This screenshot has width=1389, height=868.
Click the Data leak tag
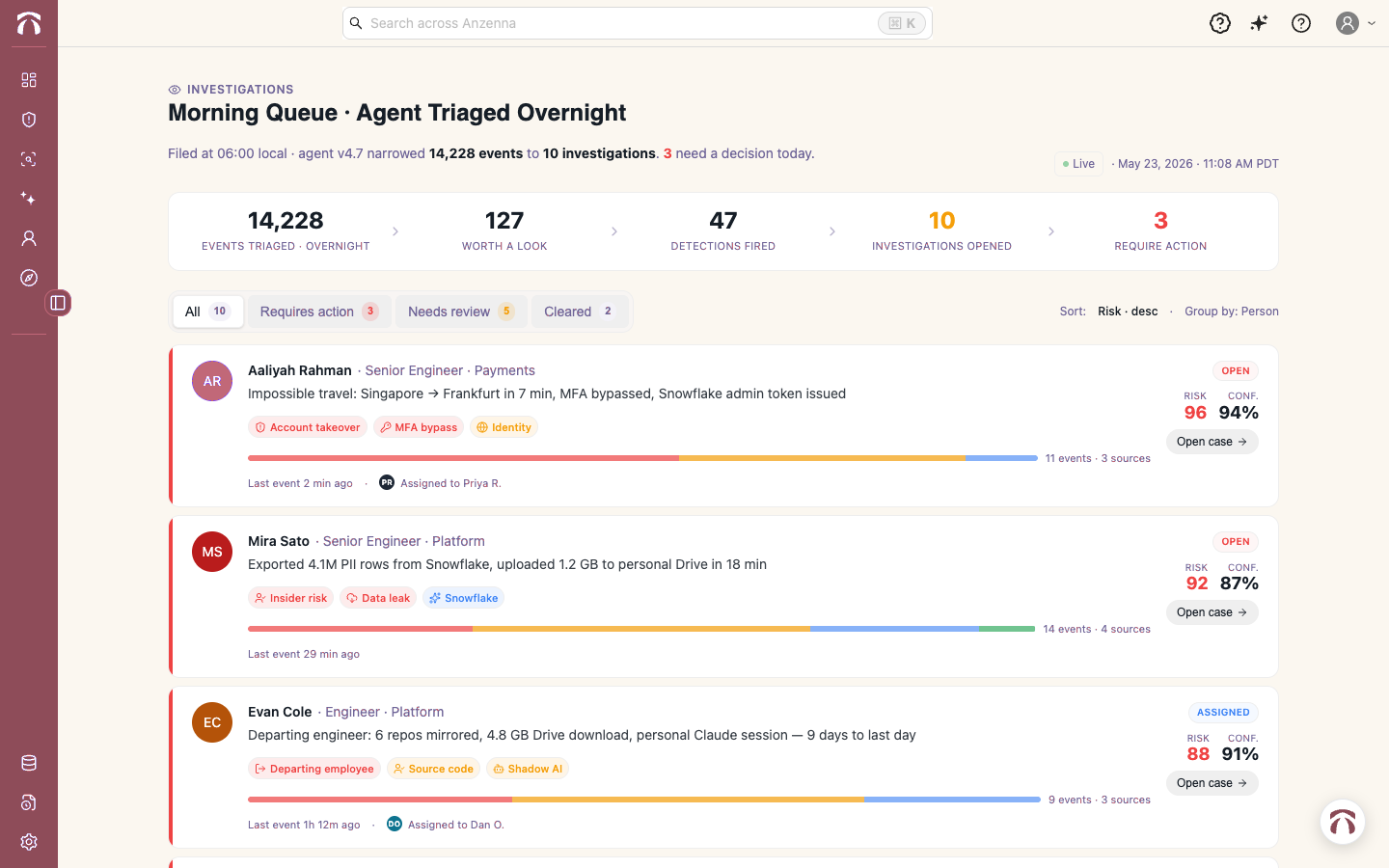[378, 598]
